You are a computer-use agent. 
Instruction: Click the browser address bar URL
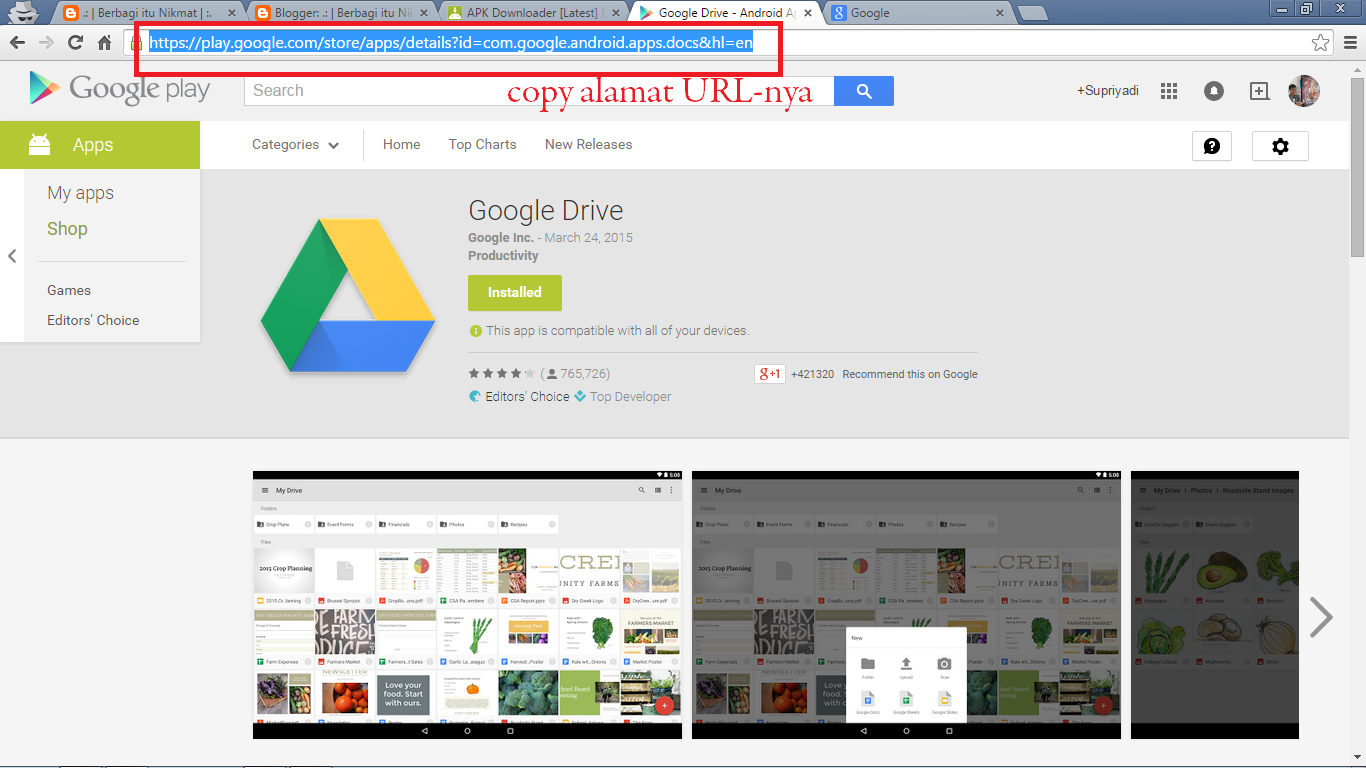(x=450, y=43)
